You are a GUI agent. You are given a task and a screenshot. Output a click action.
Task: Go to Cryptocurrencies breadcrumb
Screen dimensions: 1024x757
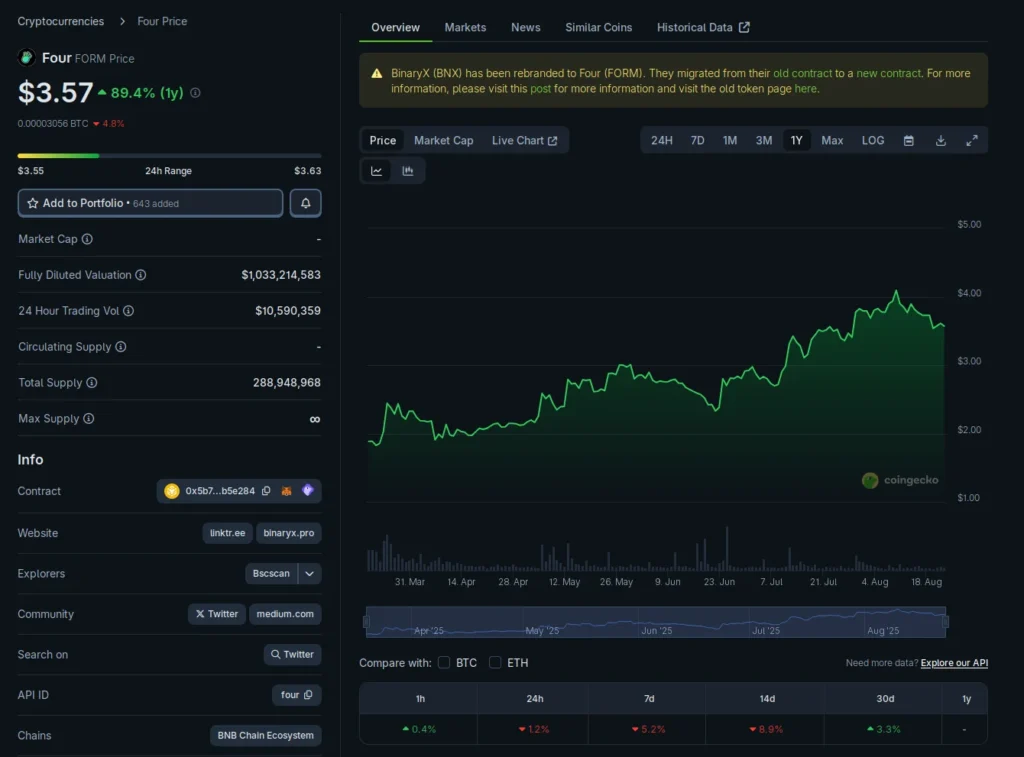pyautogui.click(x=61, y=22)
